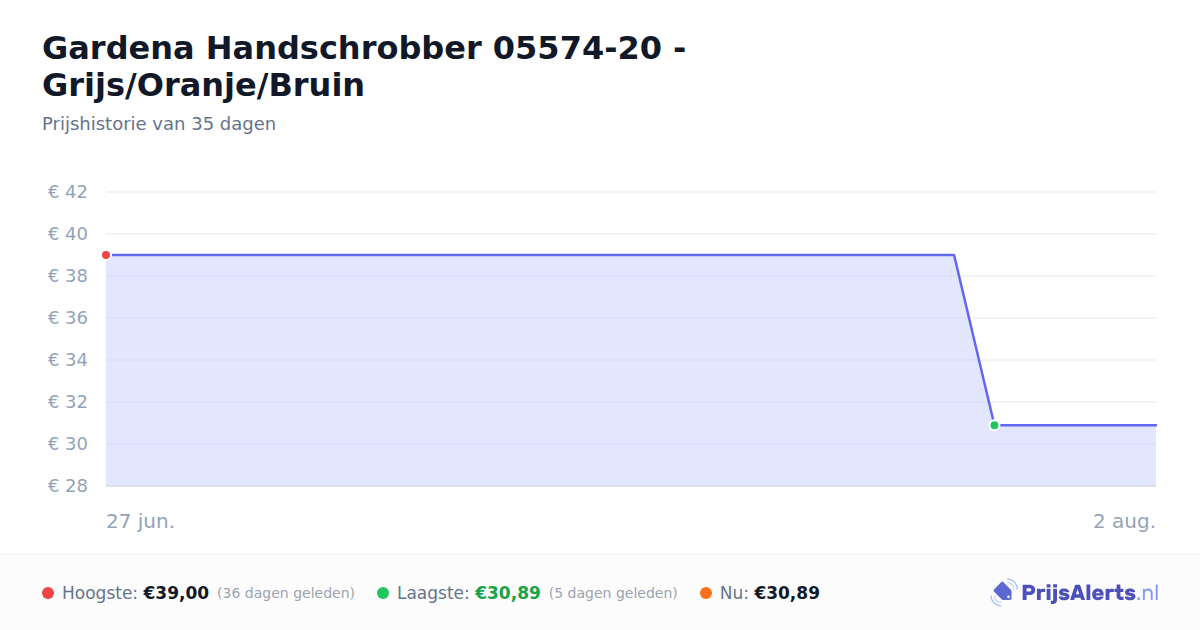This screenshot has width=1200, height=630.
Task: Click the PrijsAlerts price tag logo icon
Action: (x=1003, y=593)
